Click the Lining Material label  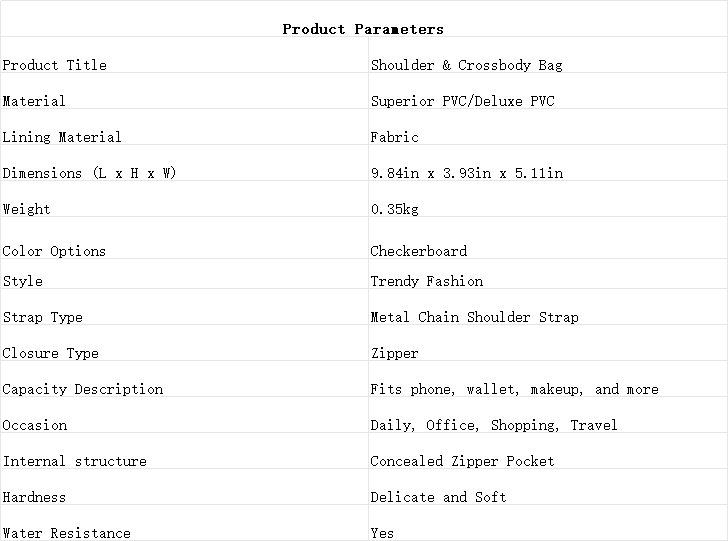click(62, 137)
